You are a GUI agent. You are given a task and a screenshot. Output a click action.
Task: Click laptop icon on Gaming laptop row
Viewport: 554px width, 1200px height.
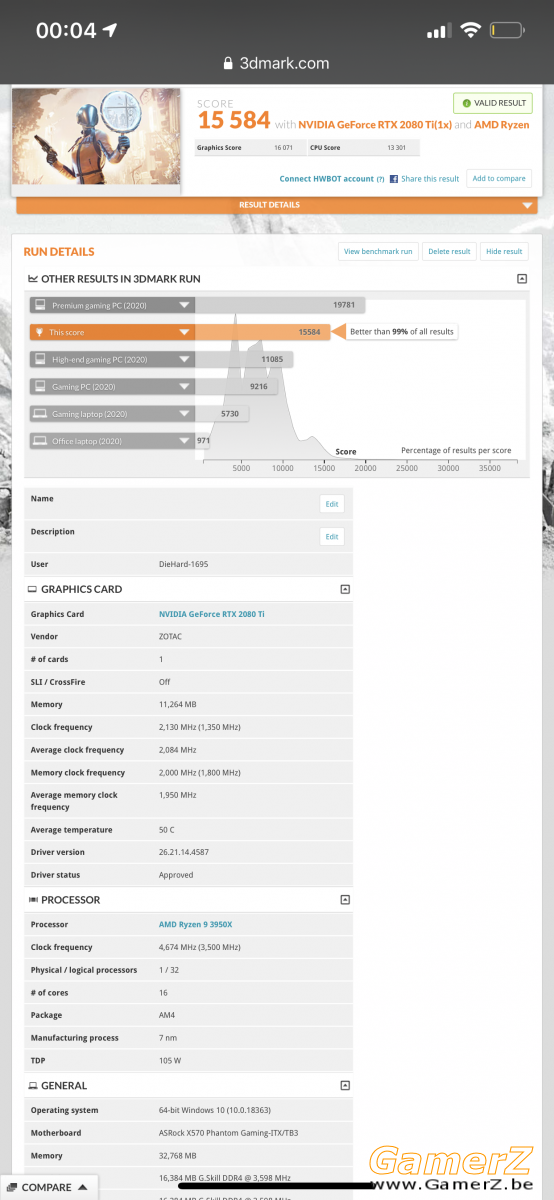40,413
